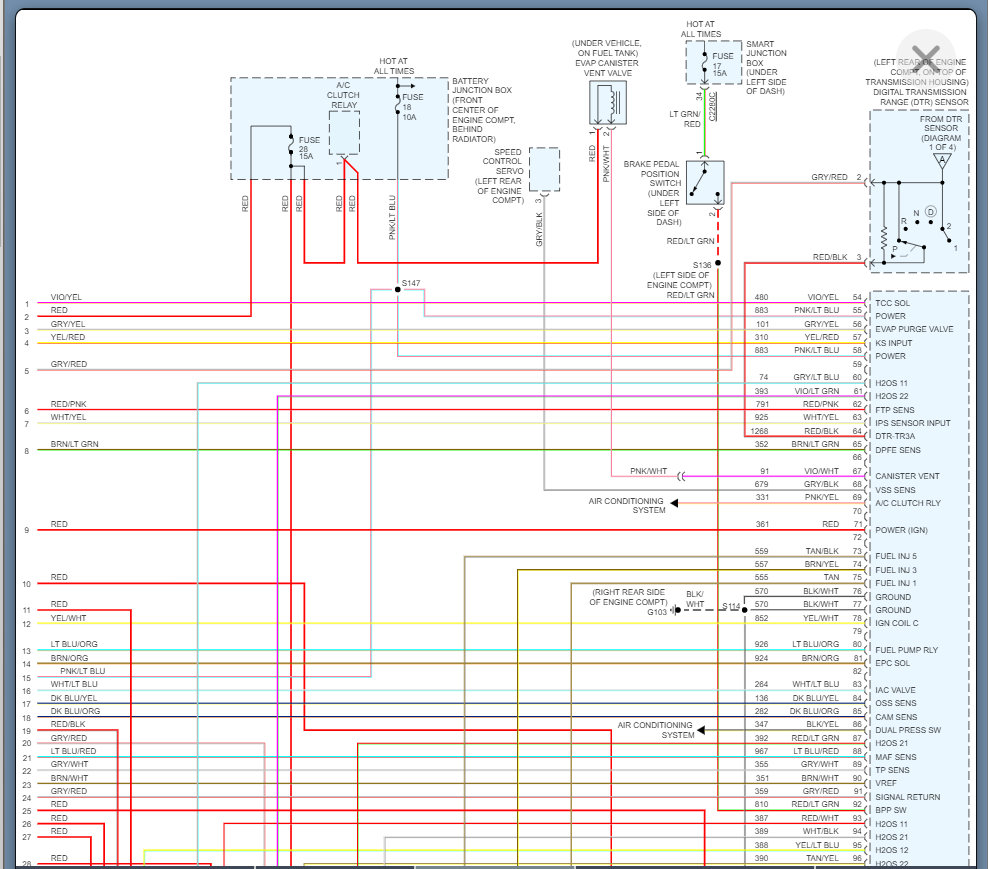Click the TAN/BLK wire label

click(x=822, y=551)
